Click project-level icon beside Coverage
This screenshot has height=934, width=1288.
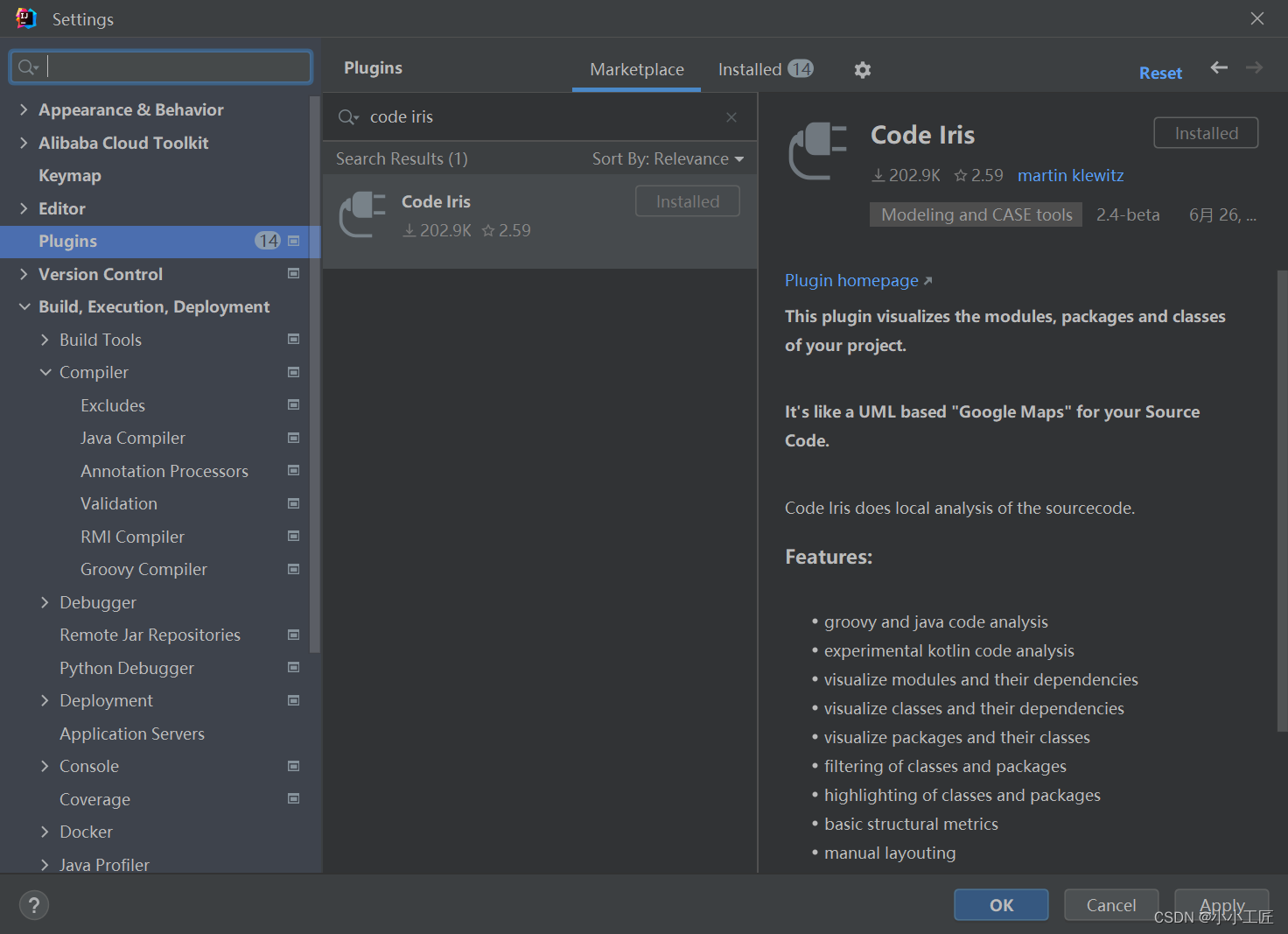pyautogui.click(x=294, y=799)
